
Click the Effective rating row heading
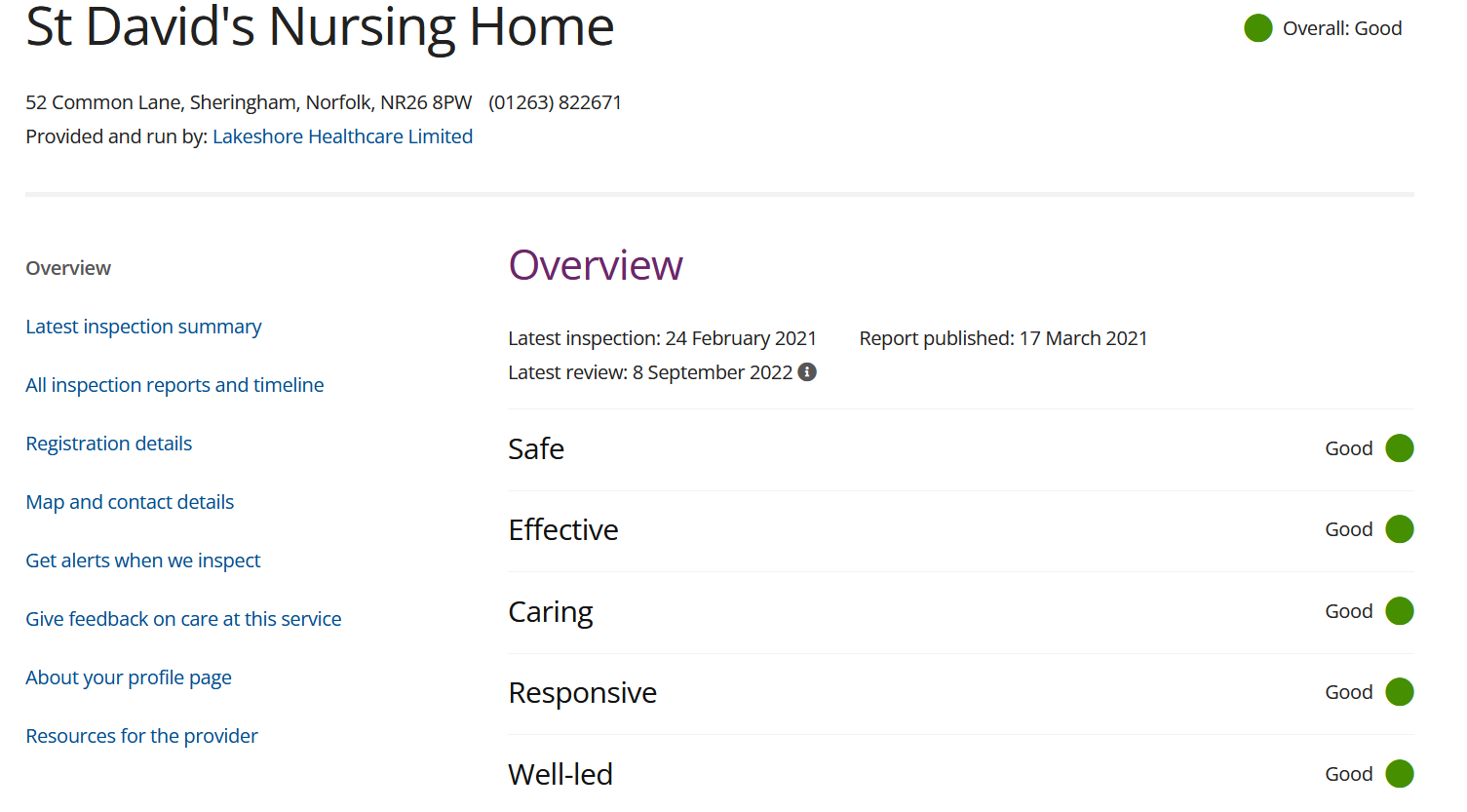coord(563,529)
